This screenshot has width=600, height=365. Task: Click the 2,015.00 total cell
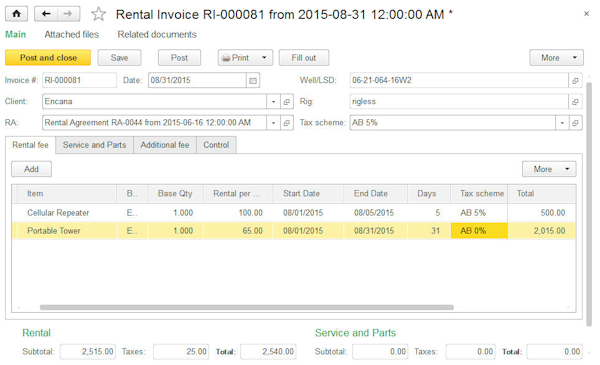tap(541, 231)
